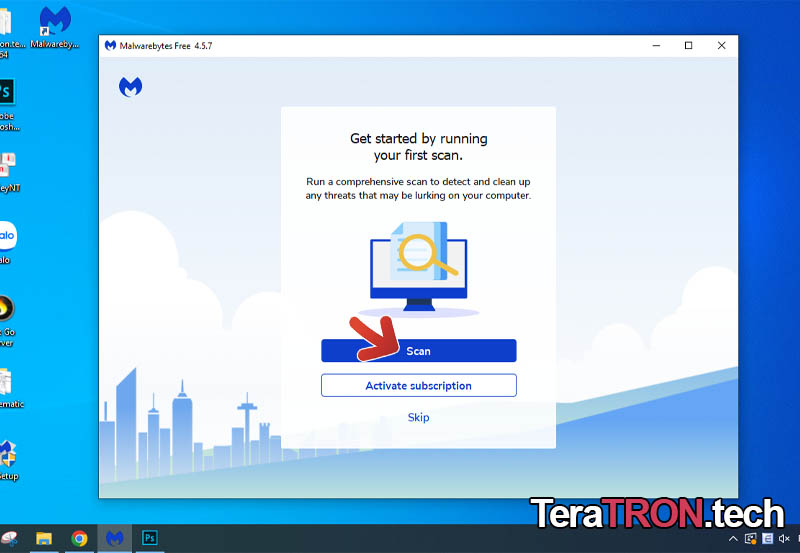
Task: Click the muted volume tray icon
Action: (x=784, y=539)
